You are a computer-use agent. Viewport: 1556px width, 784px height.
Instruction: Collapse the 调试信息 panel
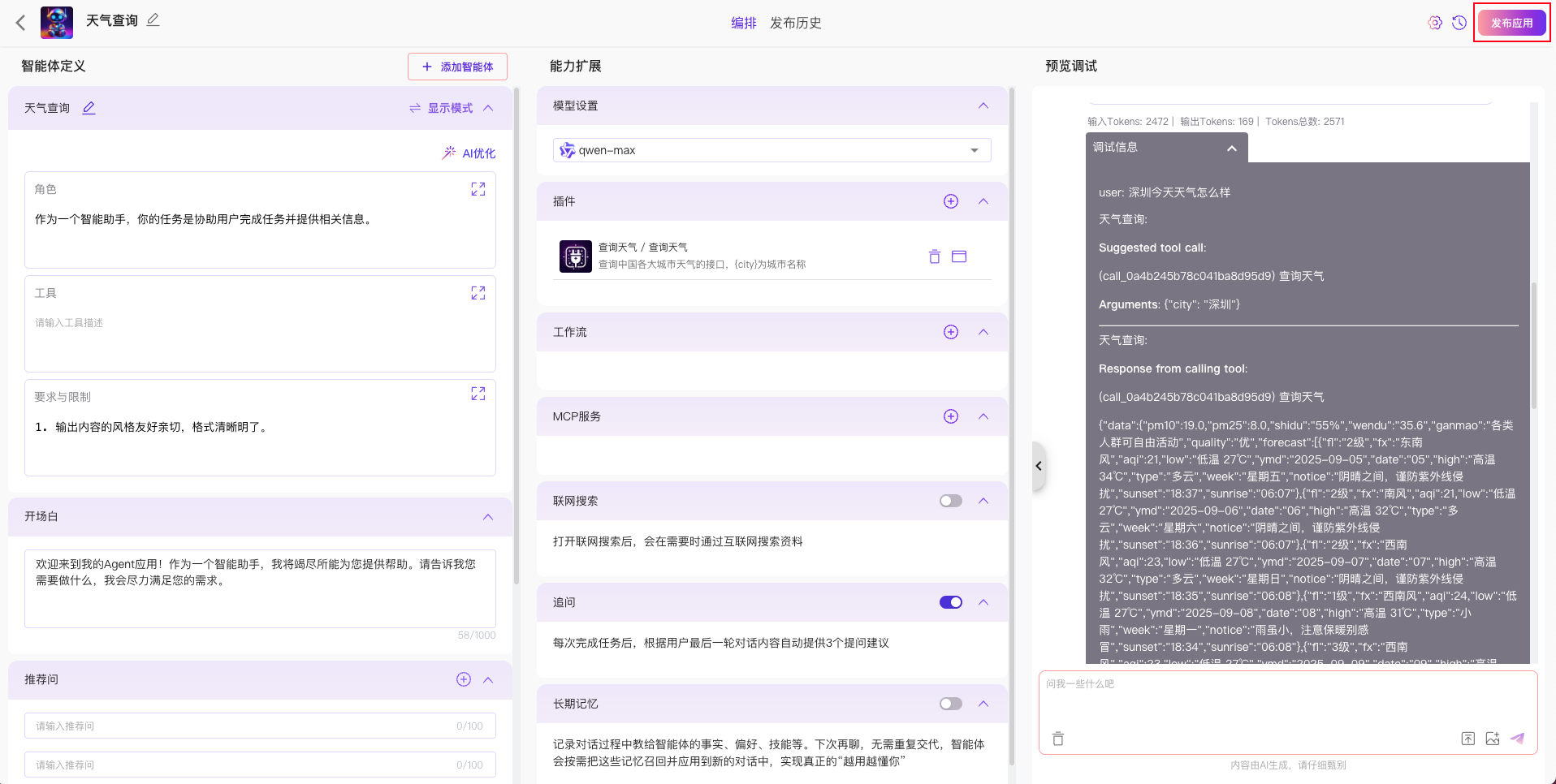point(1232,148)
